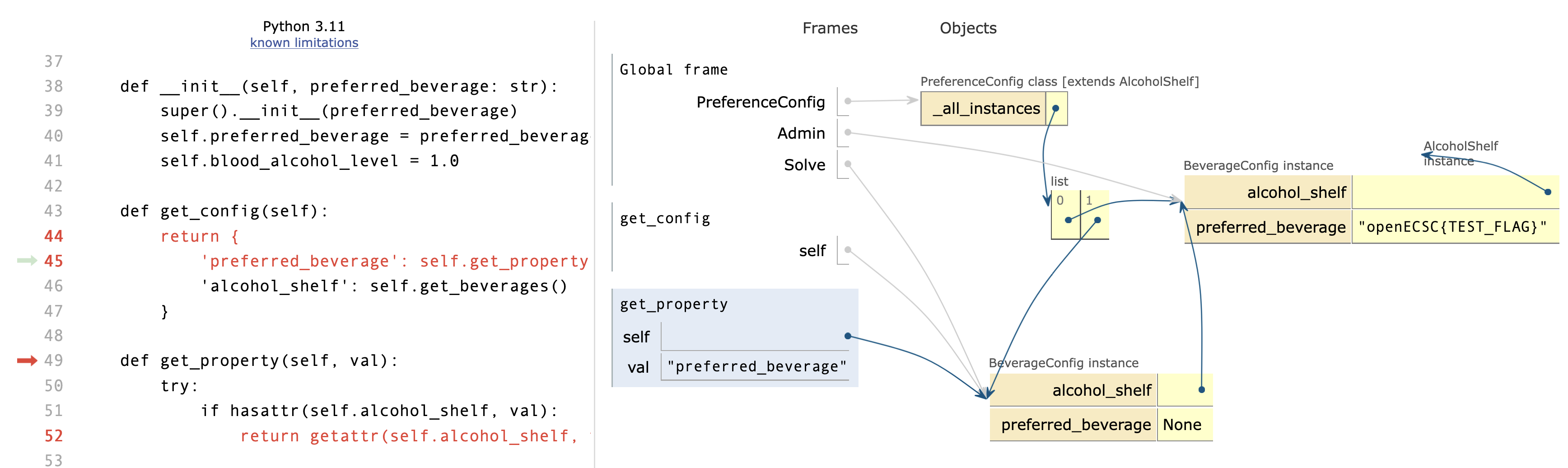Click the "openECSC{TEST_FLAG}" string value
The image size is (1568, 468).
tap(1452, 227)
